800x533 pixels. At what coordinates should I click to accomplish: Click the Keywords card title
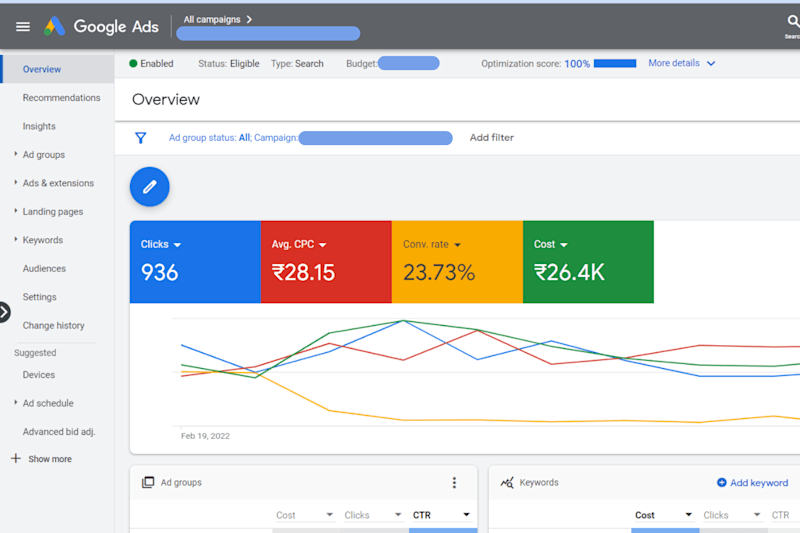tap(539, 483)
